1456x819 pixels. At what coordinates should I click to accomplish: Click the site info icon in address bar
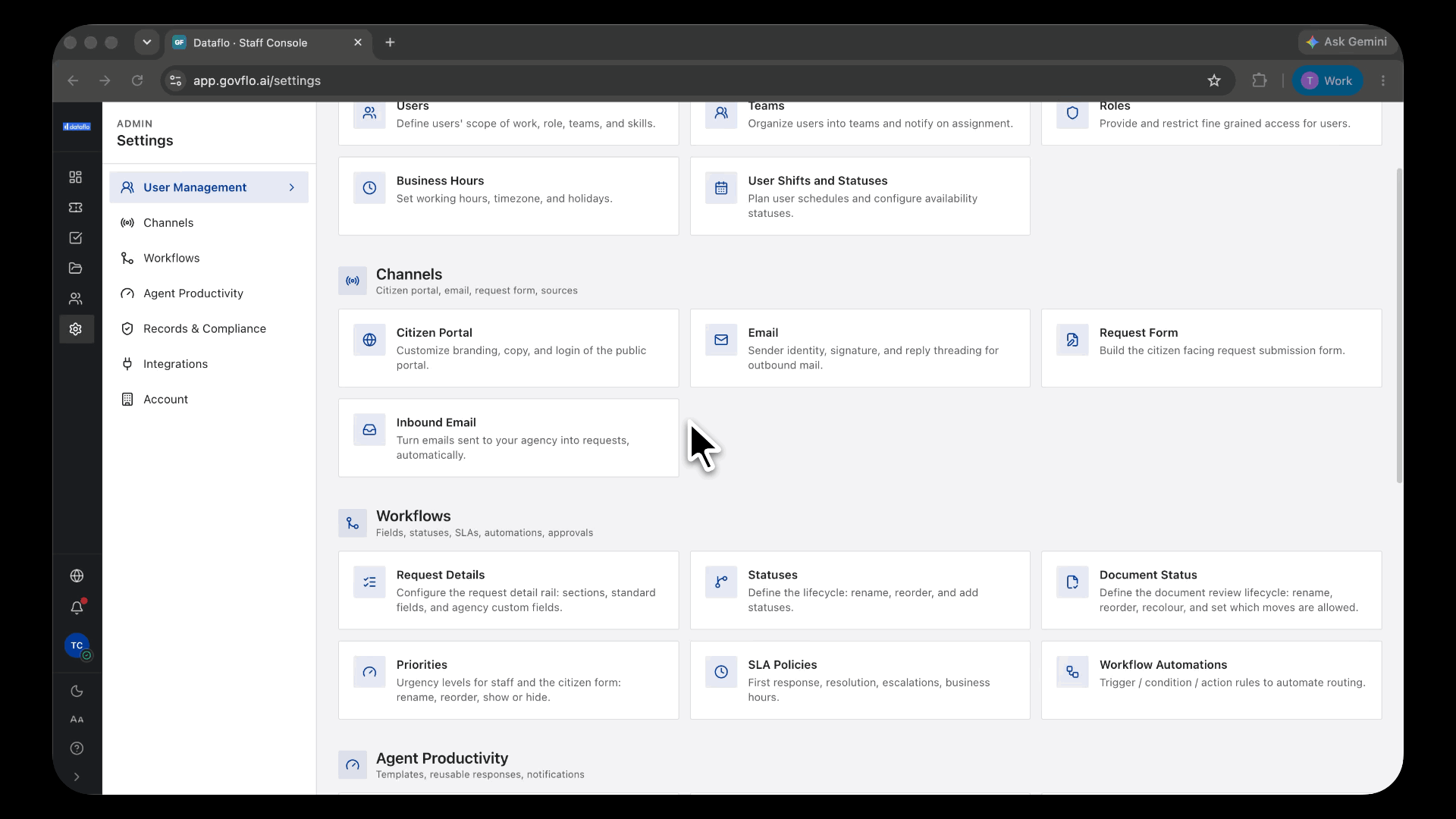click(175, 80)
